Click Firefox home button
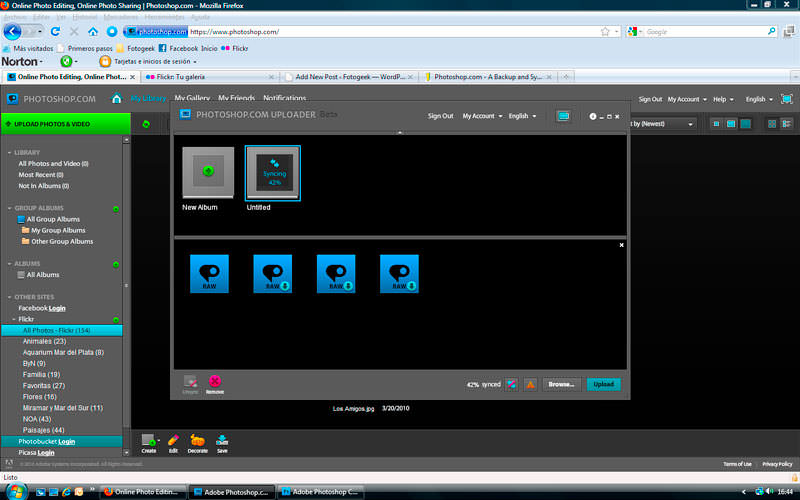This screenshot has height=500, width=800. (93, 32)
